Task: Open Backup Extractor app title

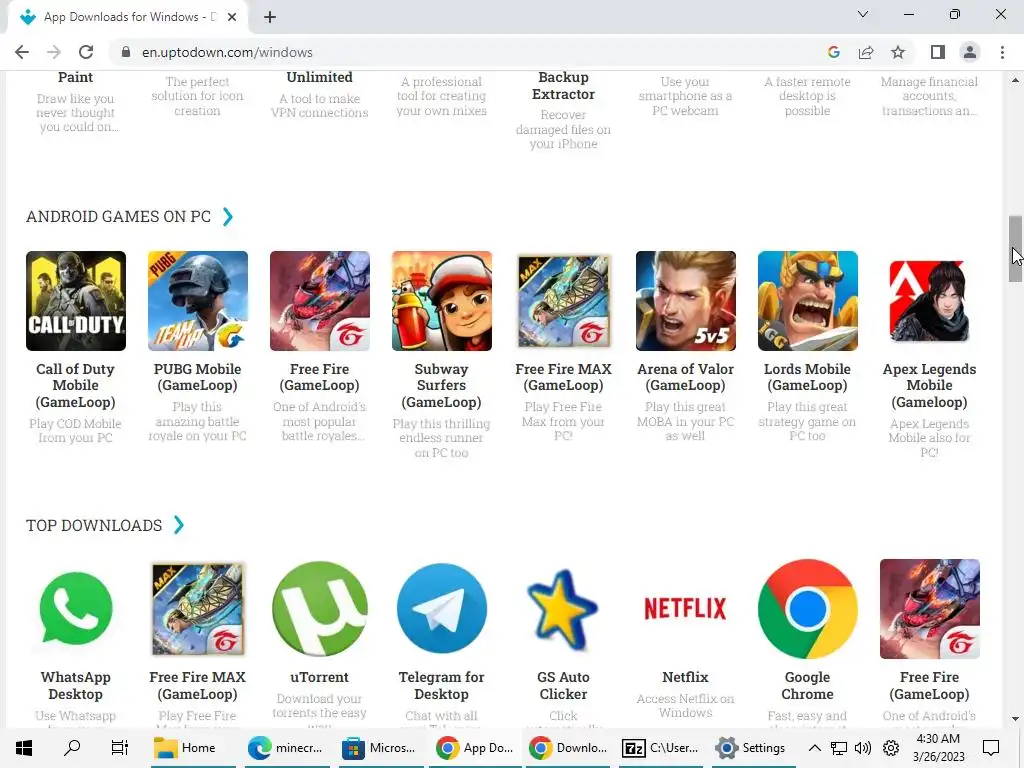Action: pyautogui.click(x=563, y=86)
